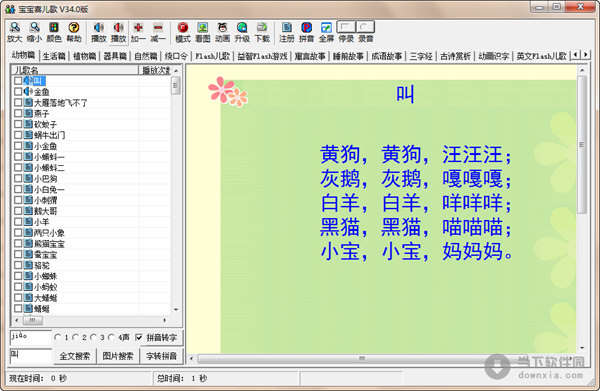Screen dimensions: 600x391
Task: Select the song 小蝌蚪一
Action: click(x=49, y=157)
